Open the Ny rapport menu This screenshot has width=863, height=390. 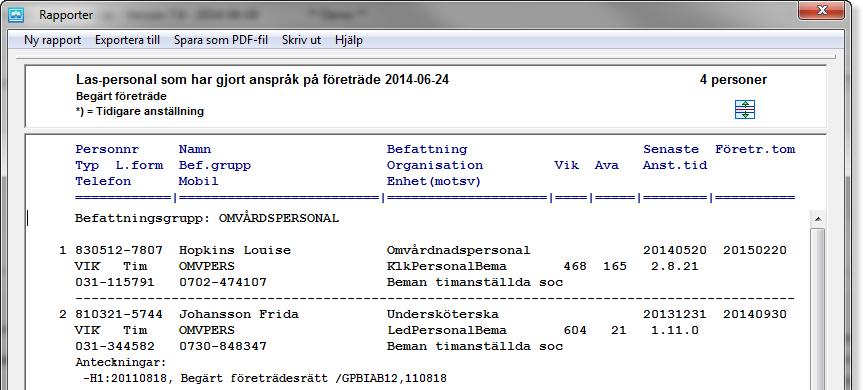pos(52,40)
